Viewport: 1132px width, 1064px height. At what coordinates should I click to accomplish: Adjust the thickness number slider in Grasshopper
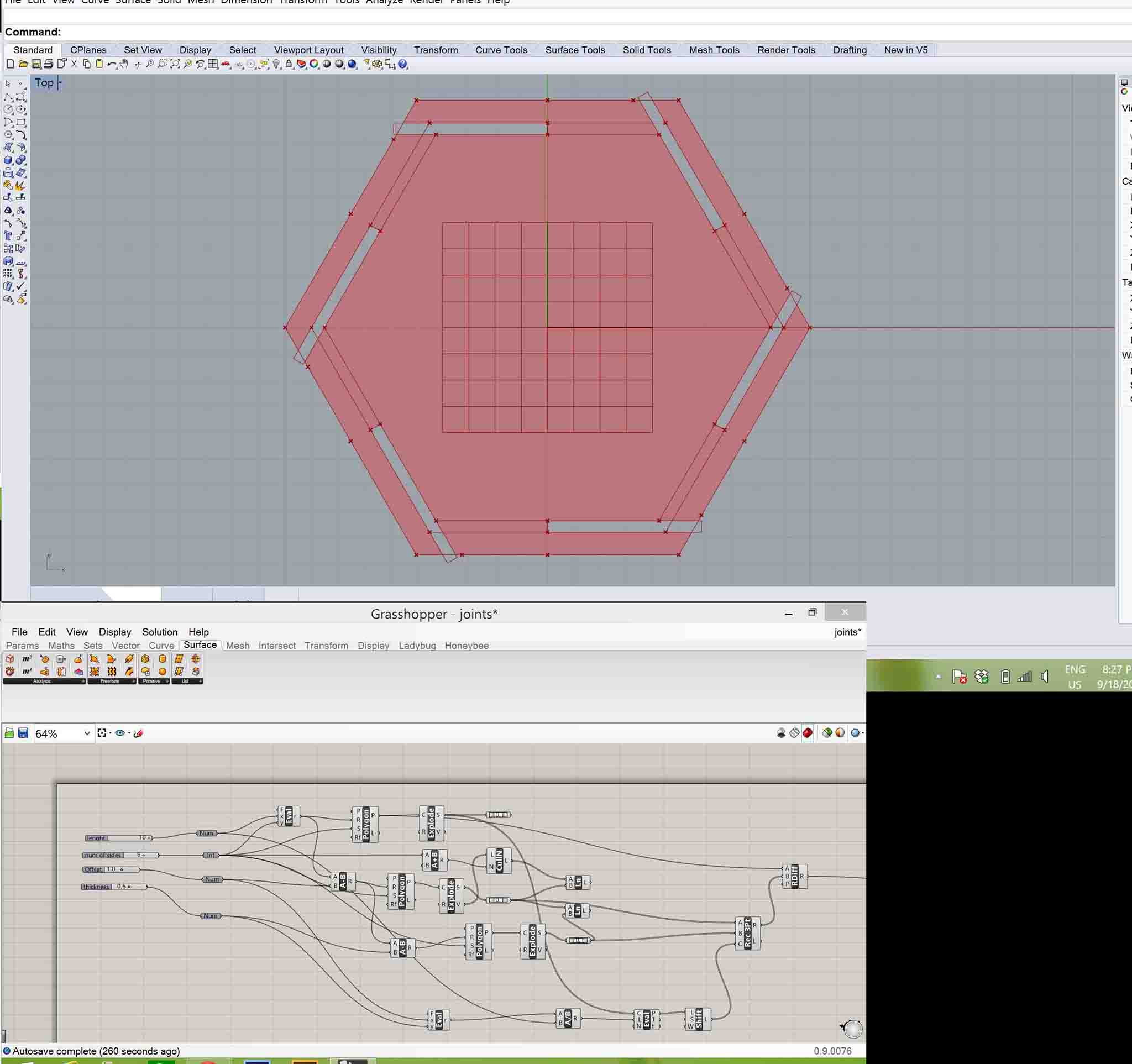pos(114,887)
